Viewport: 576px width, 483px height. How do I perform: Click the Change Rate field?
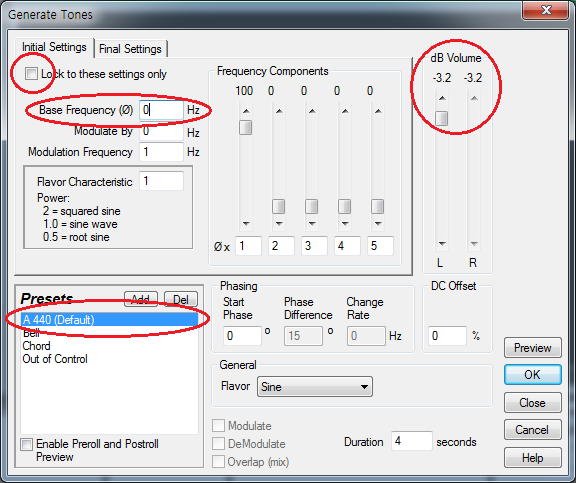(x=366, y=336)
